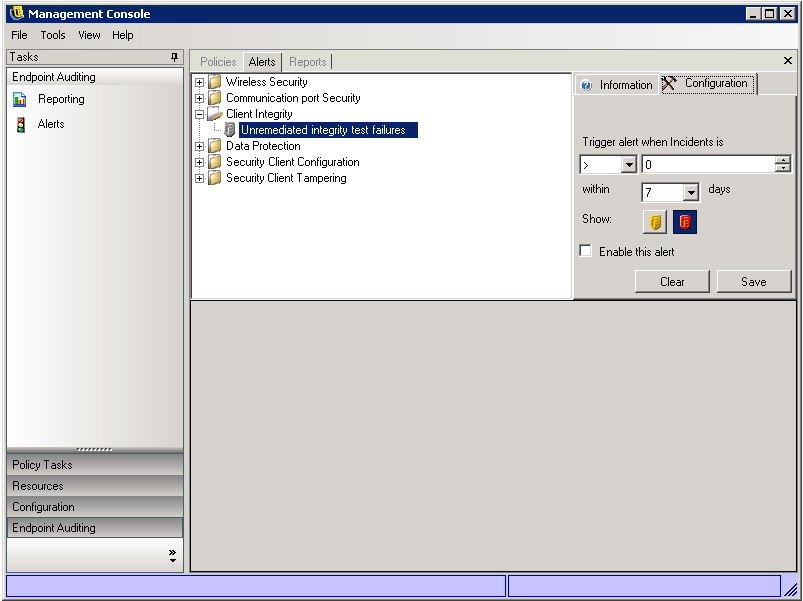Expand the Security Client Tampering node
The width and height of the screenshot is (803, 601).
point(200,178)
